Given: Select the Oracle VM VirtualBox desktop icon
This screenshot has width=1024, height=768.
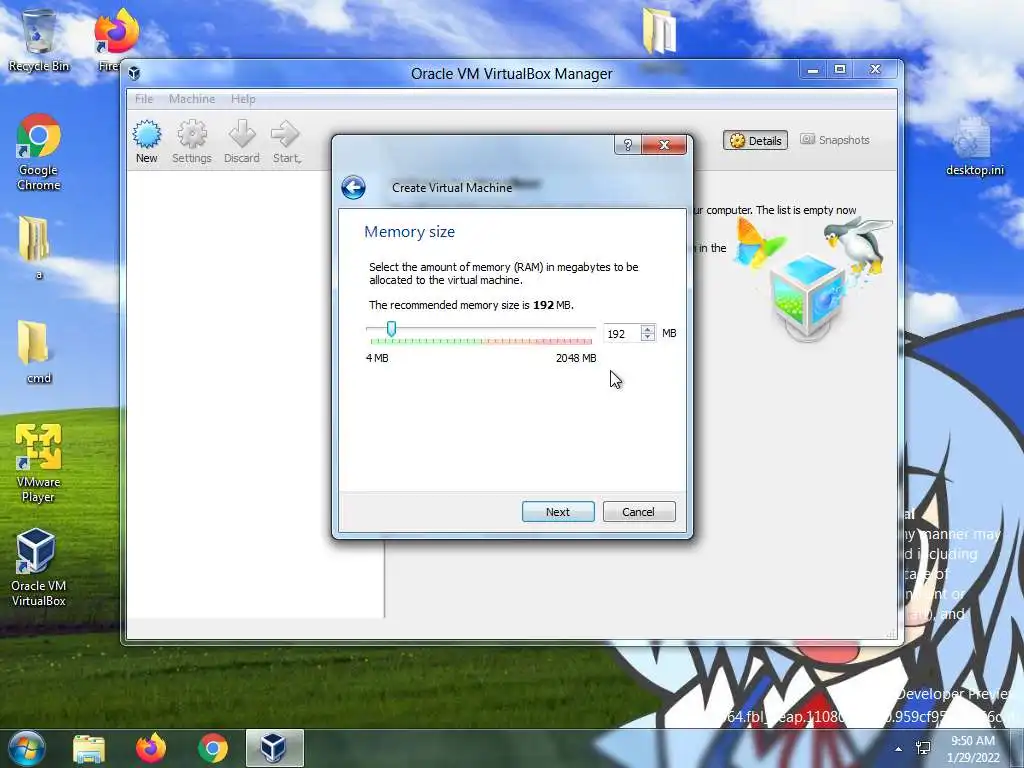Looking at the screenshot, I should point(38,567).
